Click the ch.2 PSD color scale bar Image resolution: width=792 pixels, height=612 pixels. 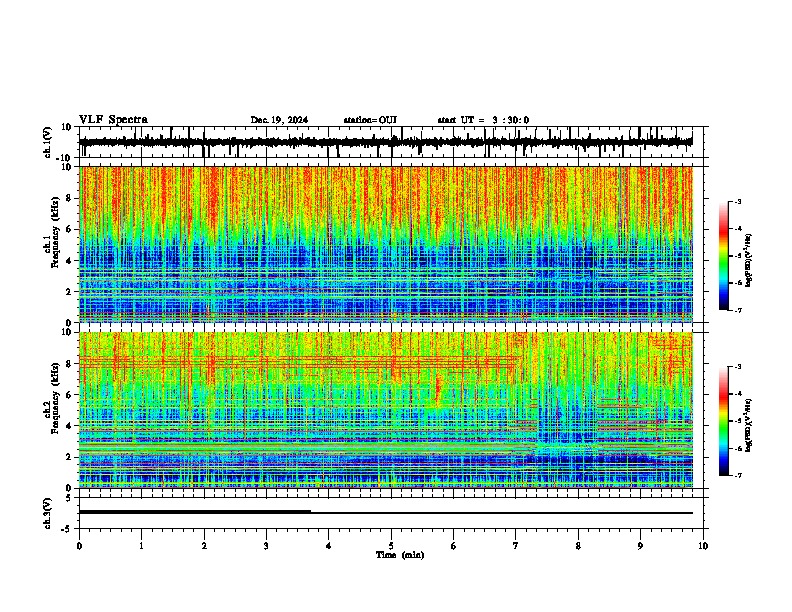tap(724, 421)
